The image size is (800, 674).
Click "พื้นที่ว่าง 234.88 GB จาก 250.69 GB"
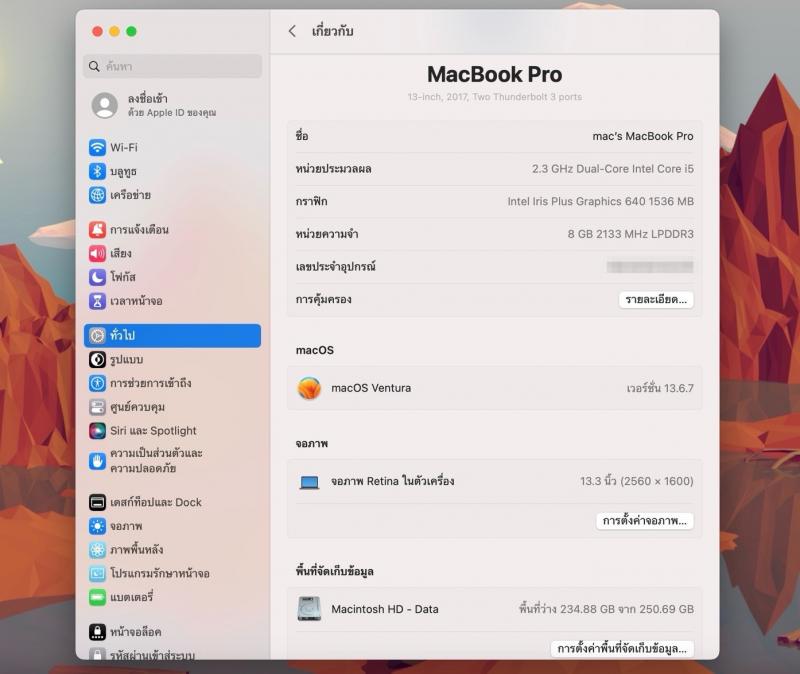click(x=606, y=609)
